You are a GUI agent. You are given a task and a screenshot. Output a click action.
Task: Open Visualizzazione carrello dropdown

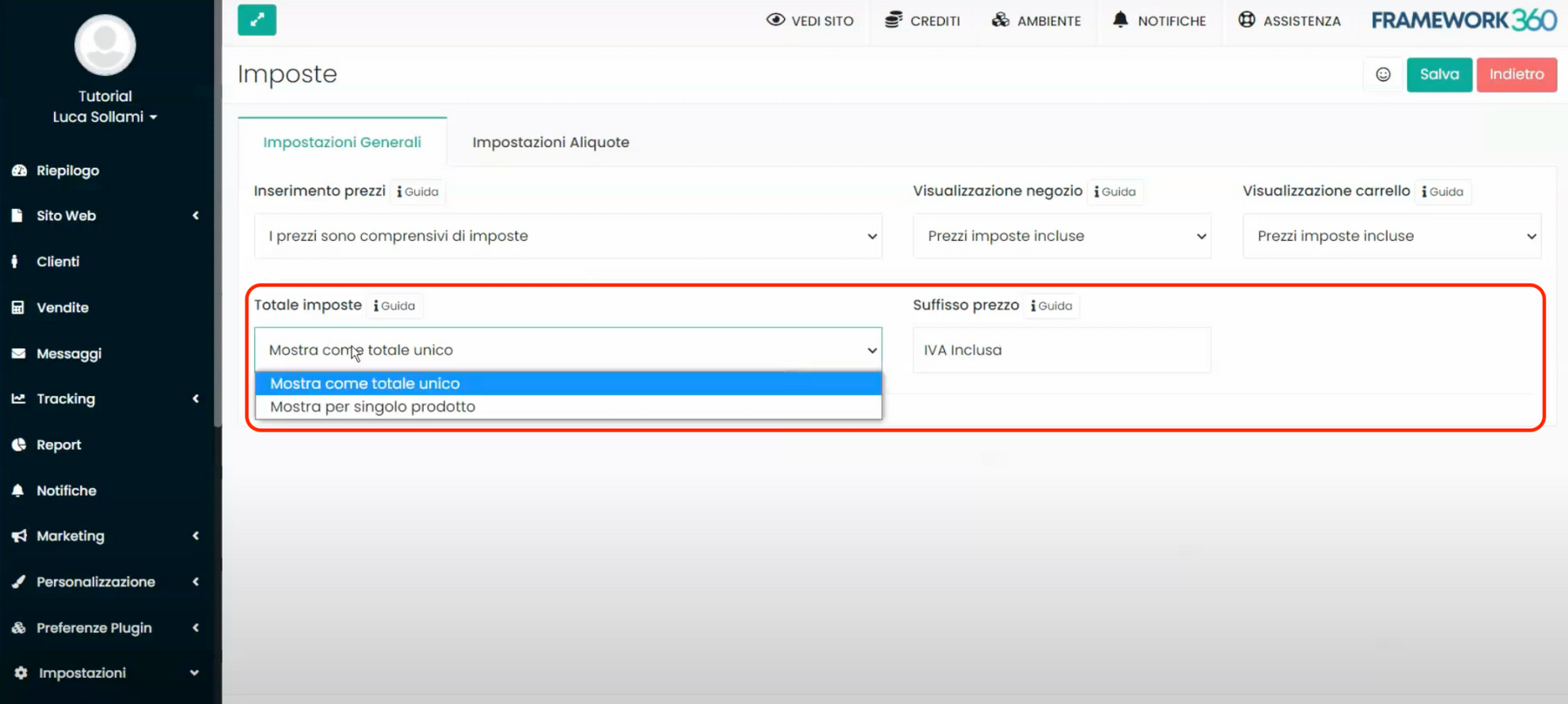coord(1392,236)
